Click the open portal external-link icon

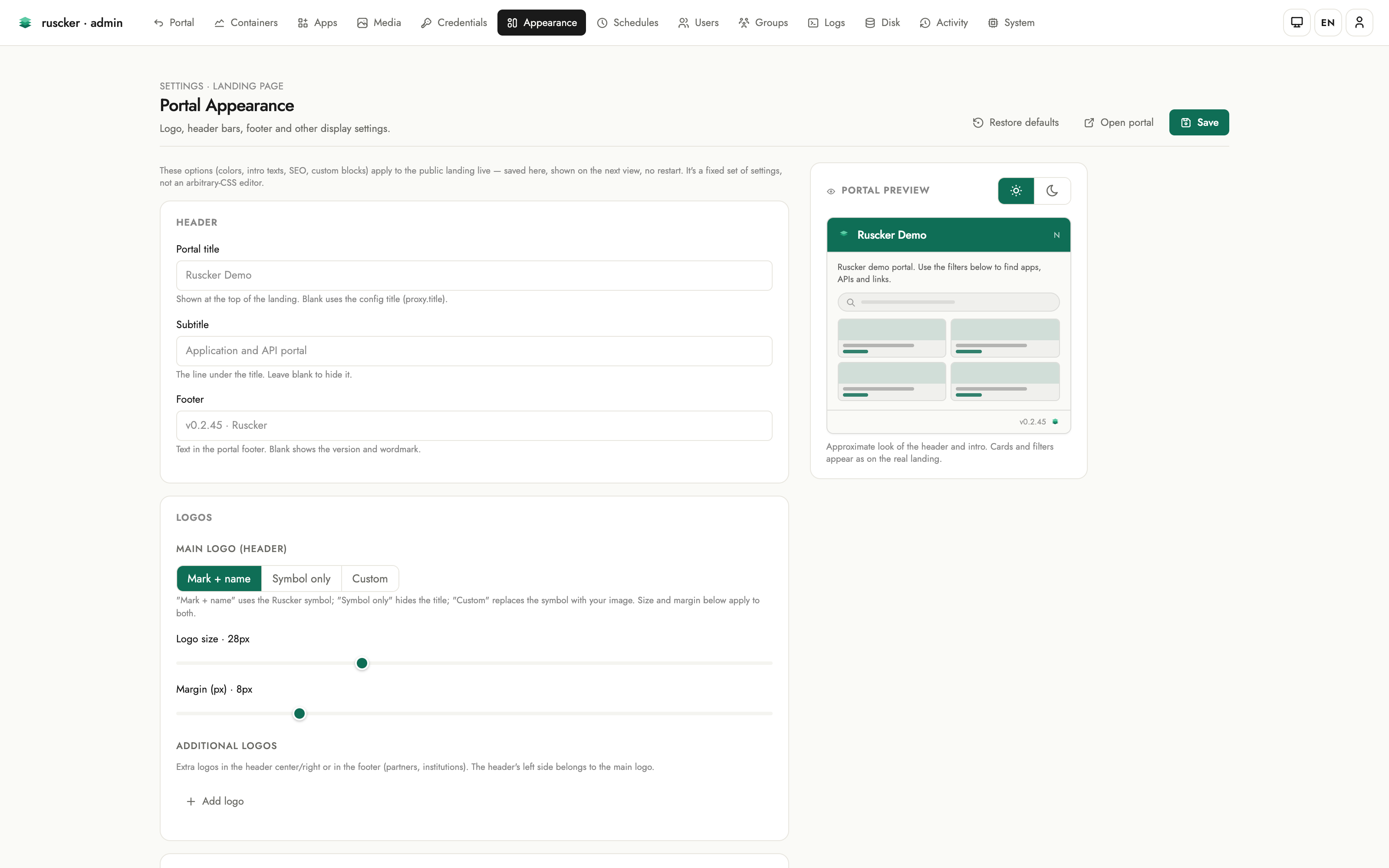[1089, 122]
